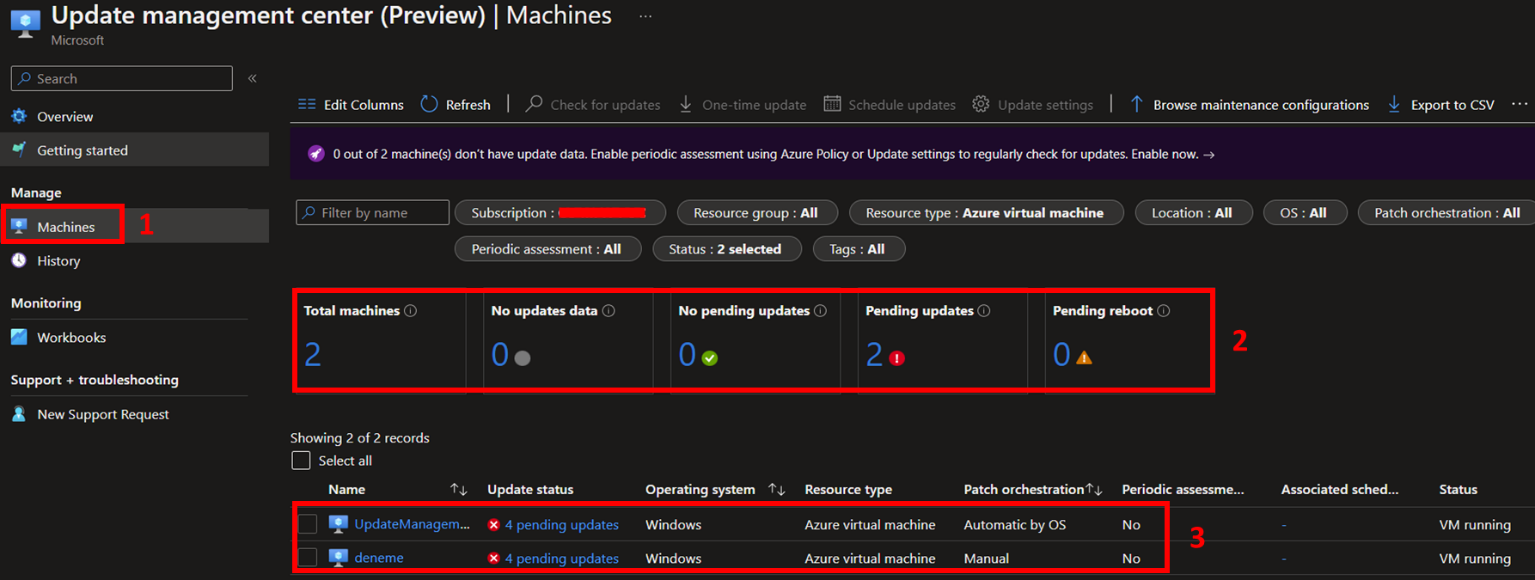1535x580 pixels.
Task: Open the more options ellipsis in toolbar
Action: [x=1519, y=104]
